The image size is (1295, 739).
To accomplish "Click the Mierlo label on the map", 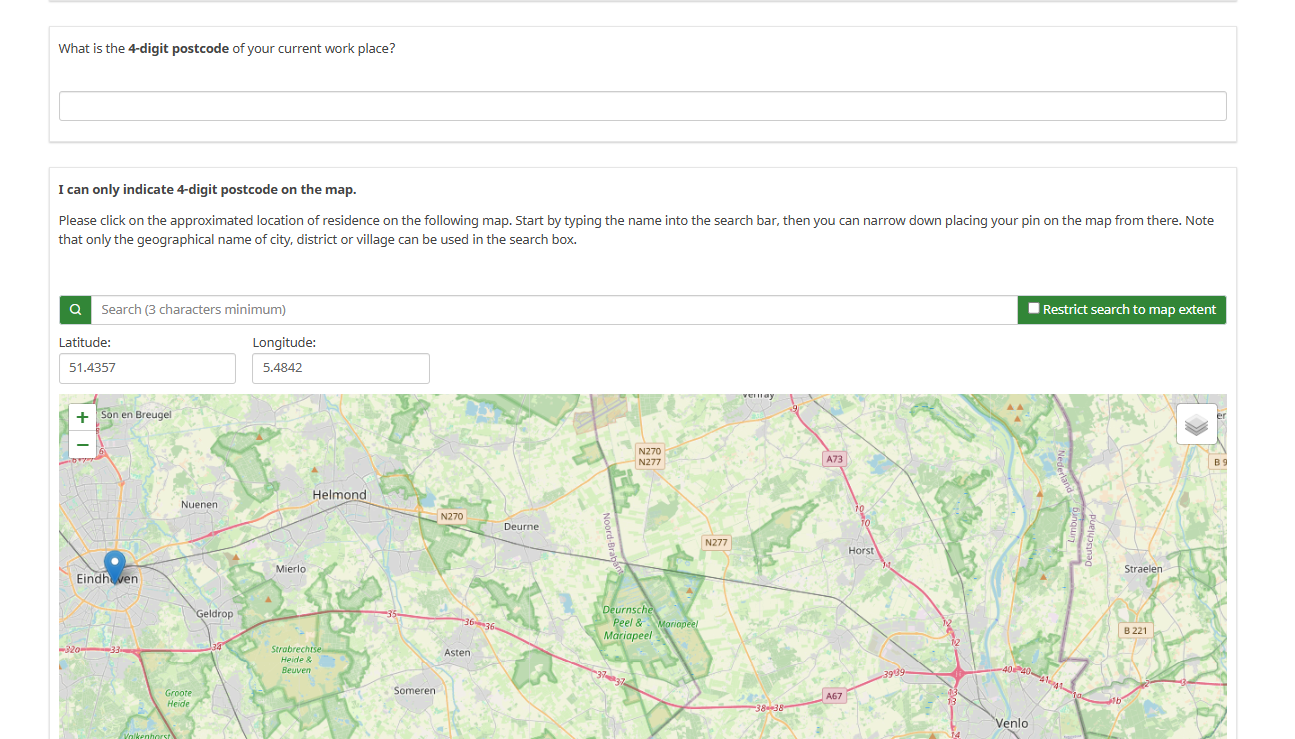I will click(x=291, y=568).
